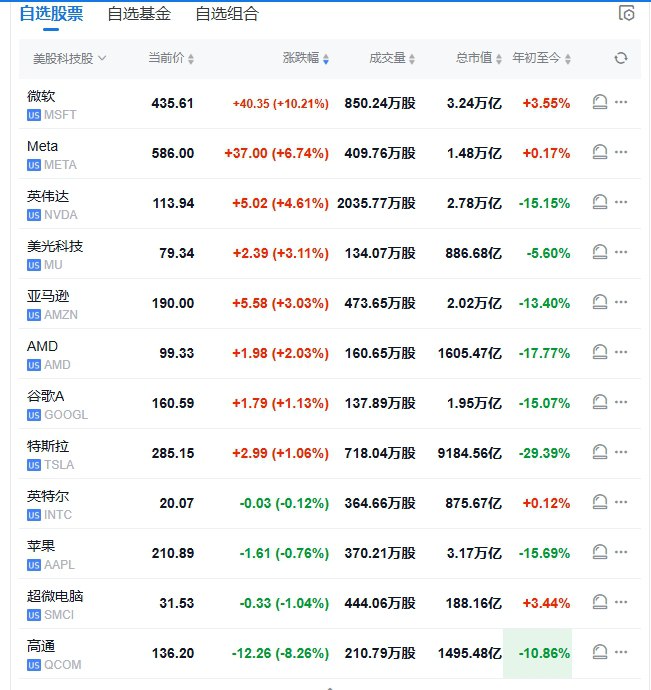
Task: Sort by 总市值 column
Action: click(478, 58)
